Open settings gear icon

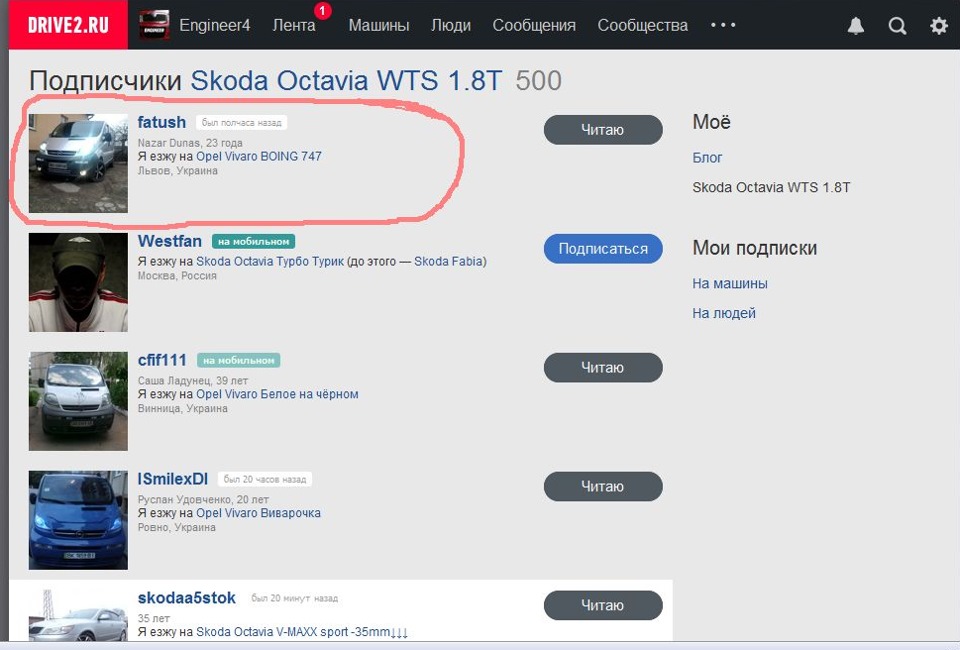(x=939, y=26)
